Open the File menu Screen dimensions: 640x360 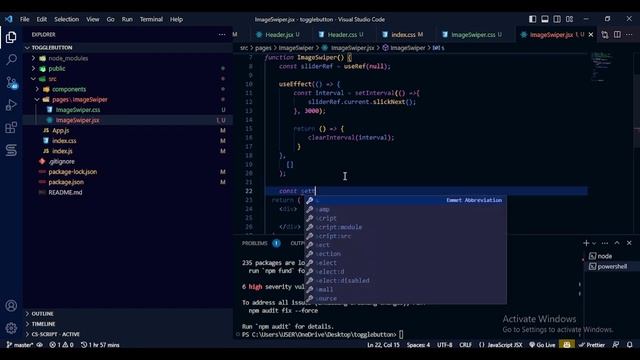[24, 19]
